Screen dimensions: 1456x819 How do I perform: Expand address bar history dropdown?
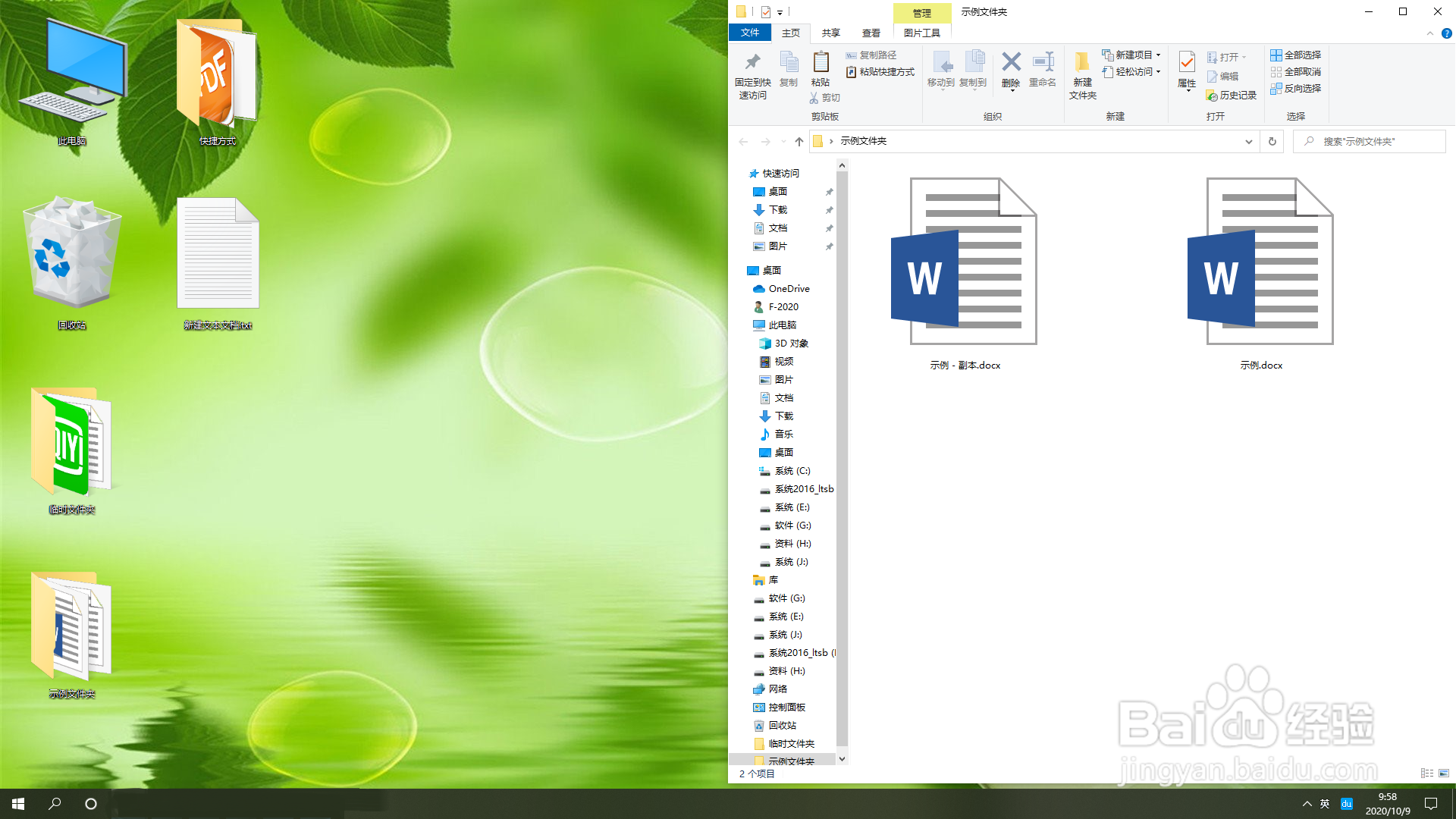point(1248,141)
